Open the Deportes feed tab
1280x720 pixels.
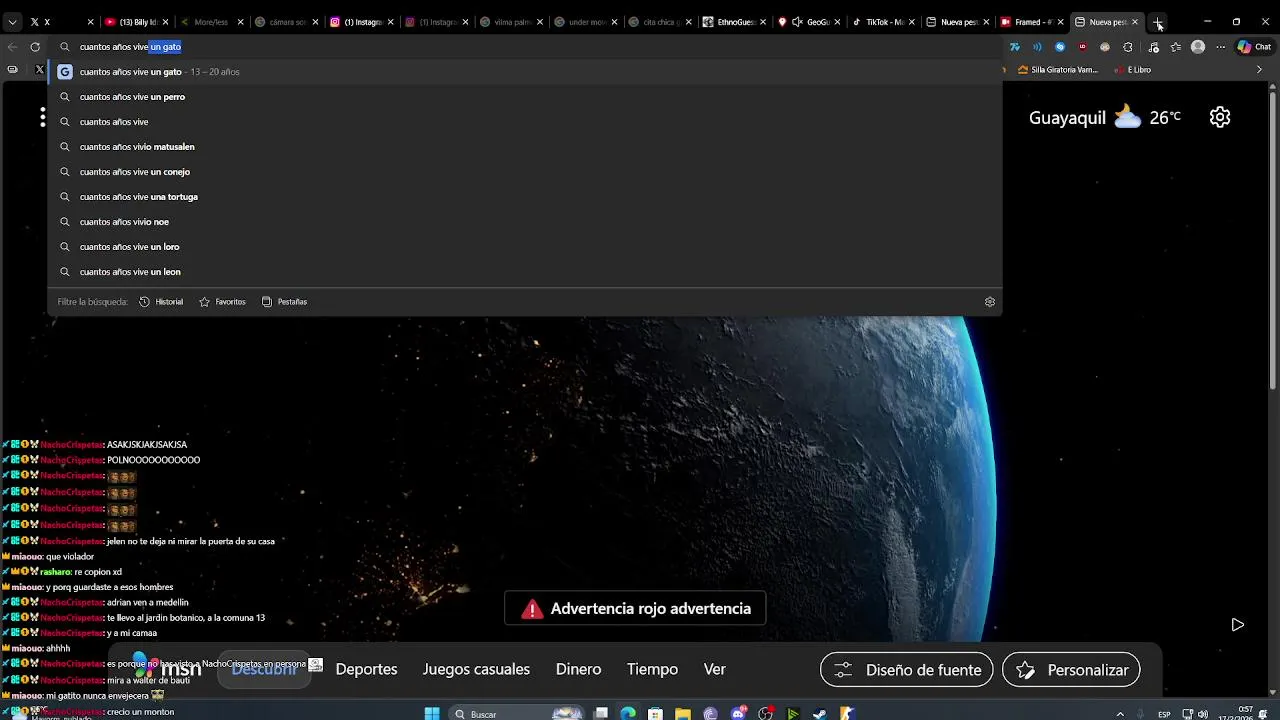366,669
